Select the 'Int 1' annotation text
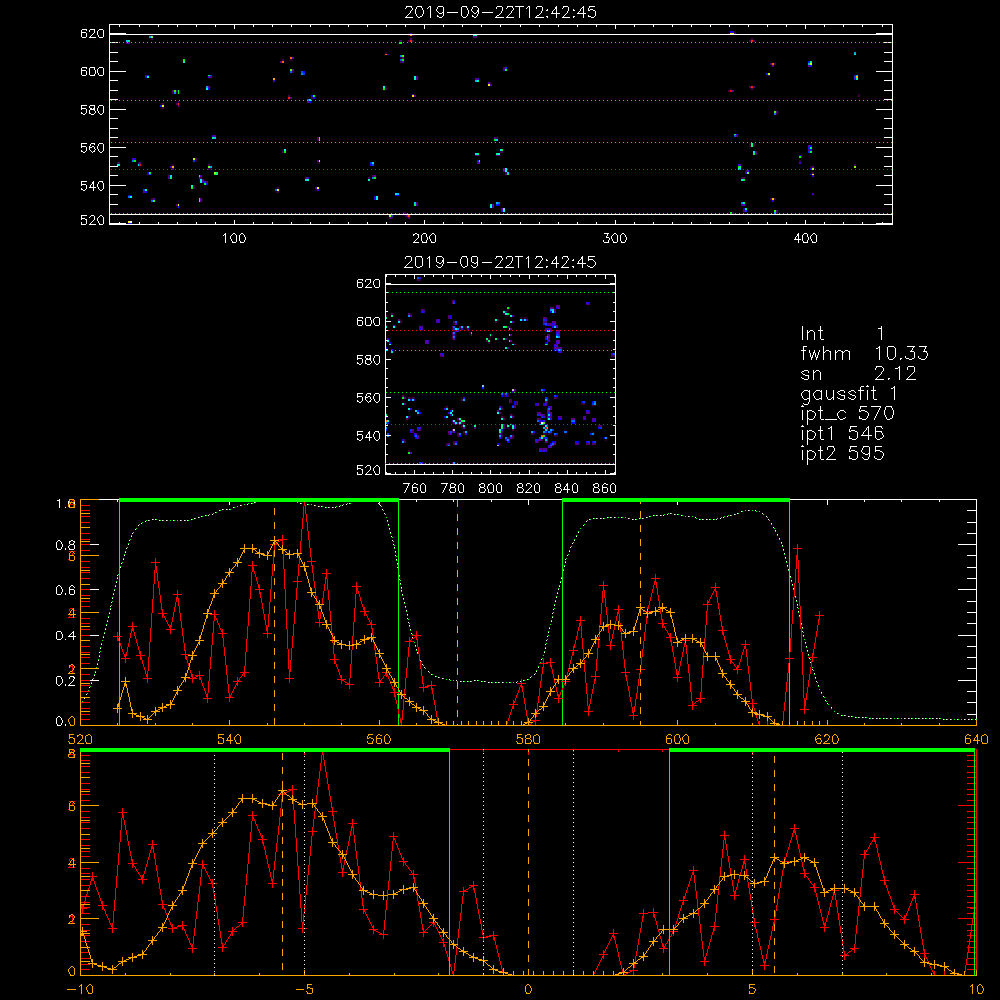This screenshot has width=1000, height=1000. [x=842, y=334]
